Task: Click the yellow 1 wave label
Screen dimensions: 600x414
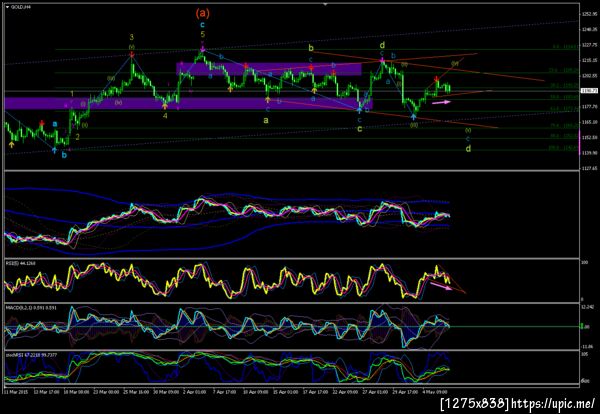Action: 72,94
